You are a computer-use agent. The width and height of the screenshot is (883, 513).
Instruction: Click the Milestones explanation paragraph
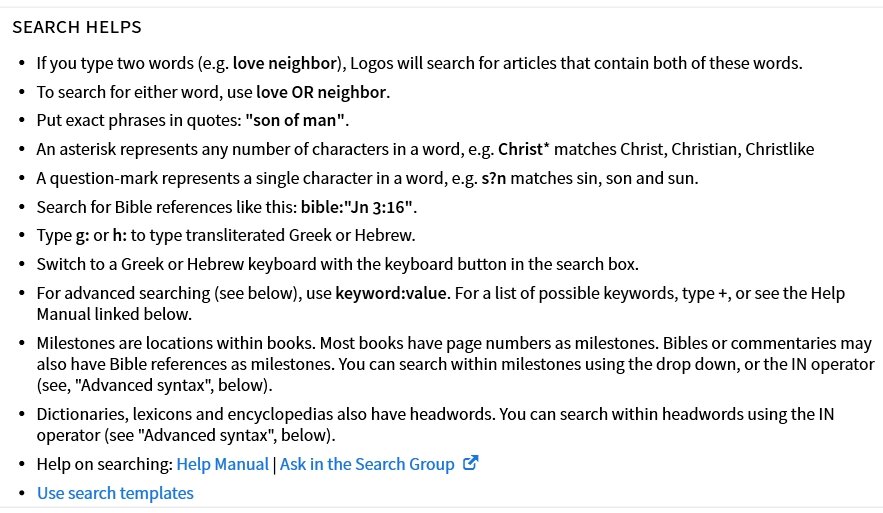click(456, 364)
